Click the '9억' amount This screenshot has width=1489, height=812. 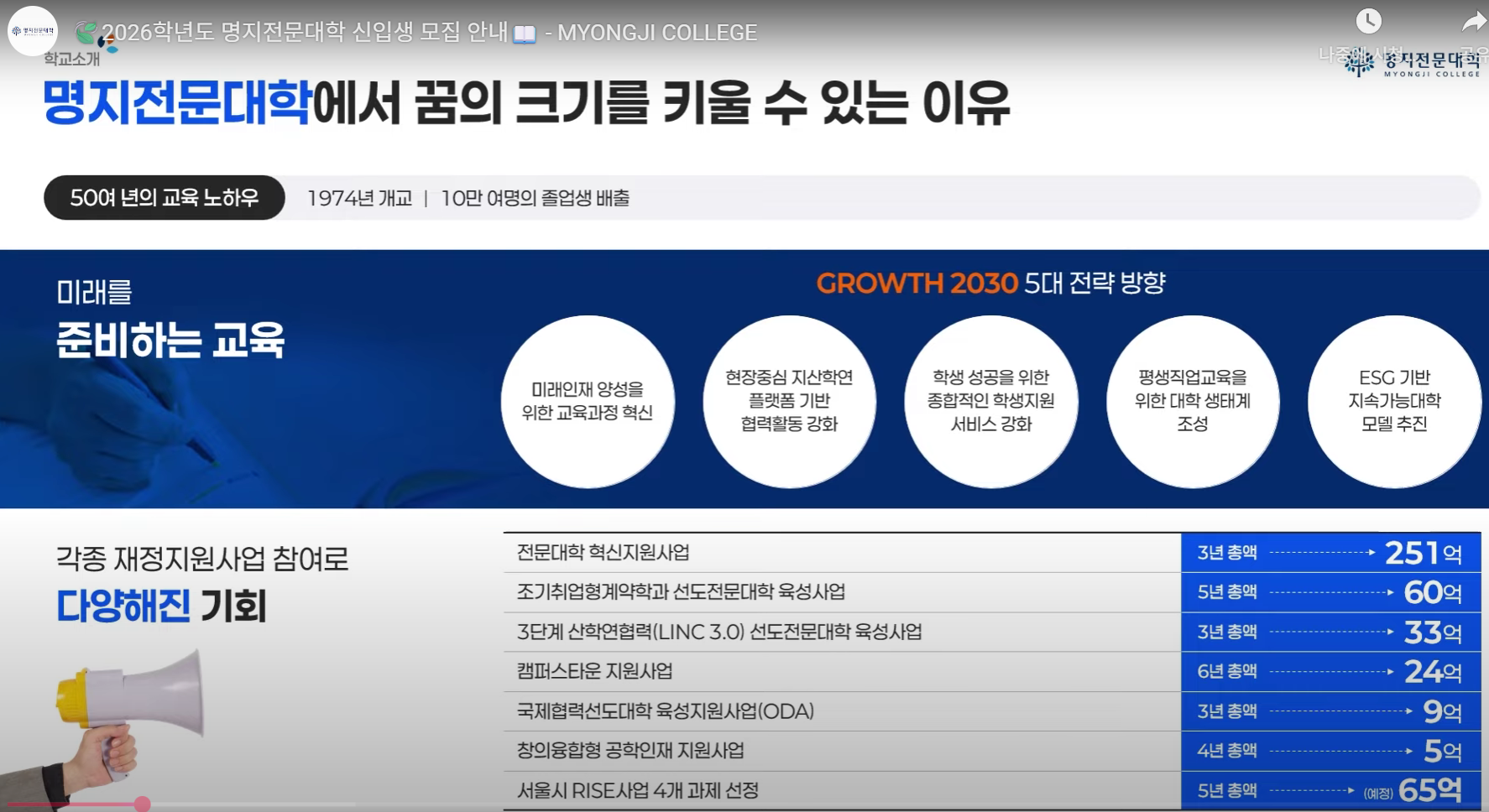click(x=1443, y=711)
